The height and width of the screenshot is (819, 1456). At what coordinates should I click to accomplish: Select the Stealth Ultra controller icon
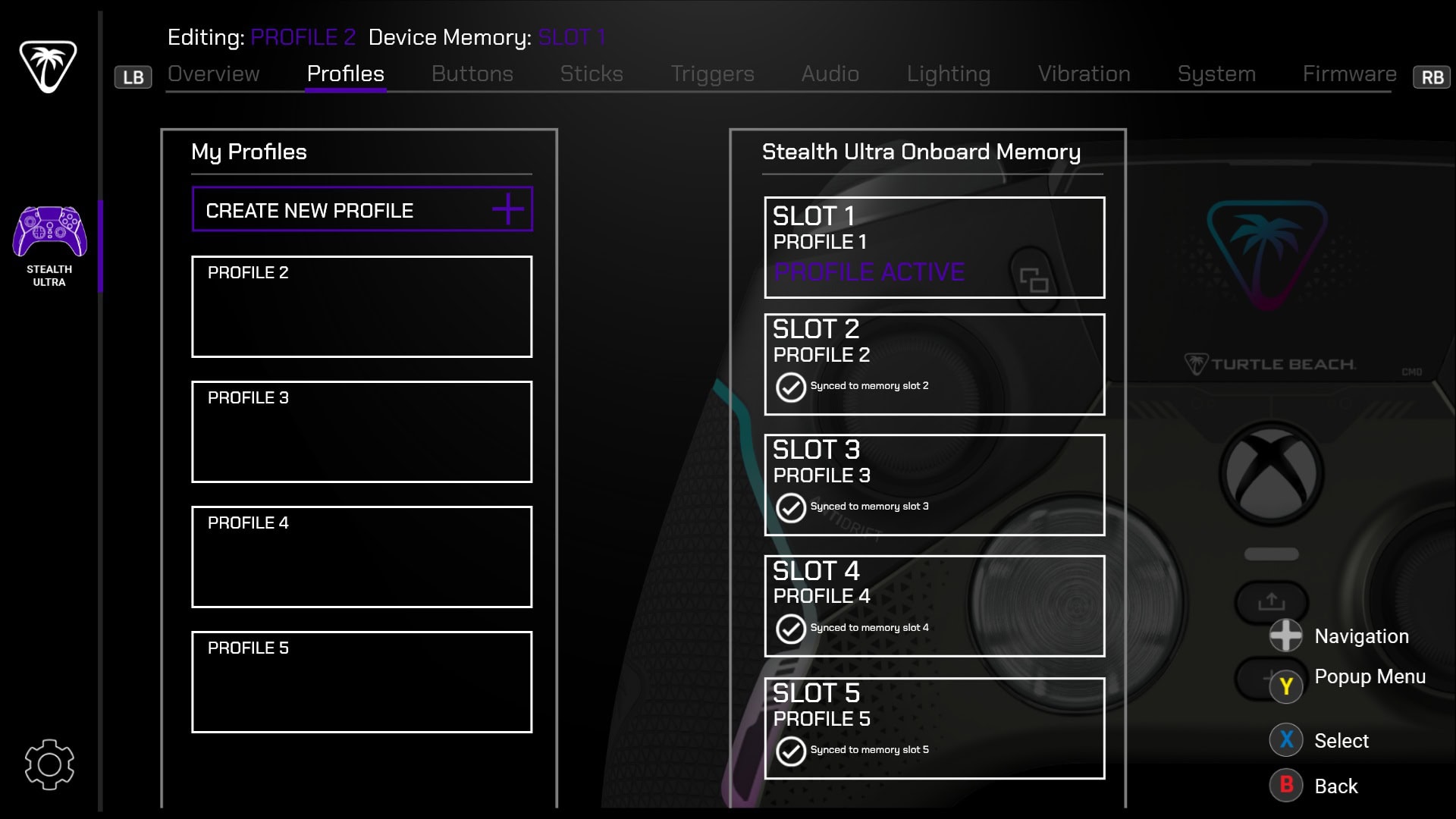click(49, 233)
